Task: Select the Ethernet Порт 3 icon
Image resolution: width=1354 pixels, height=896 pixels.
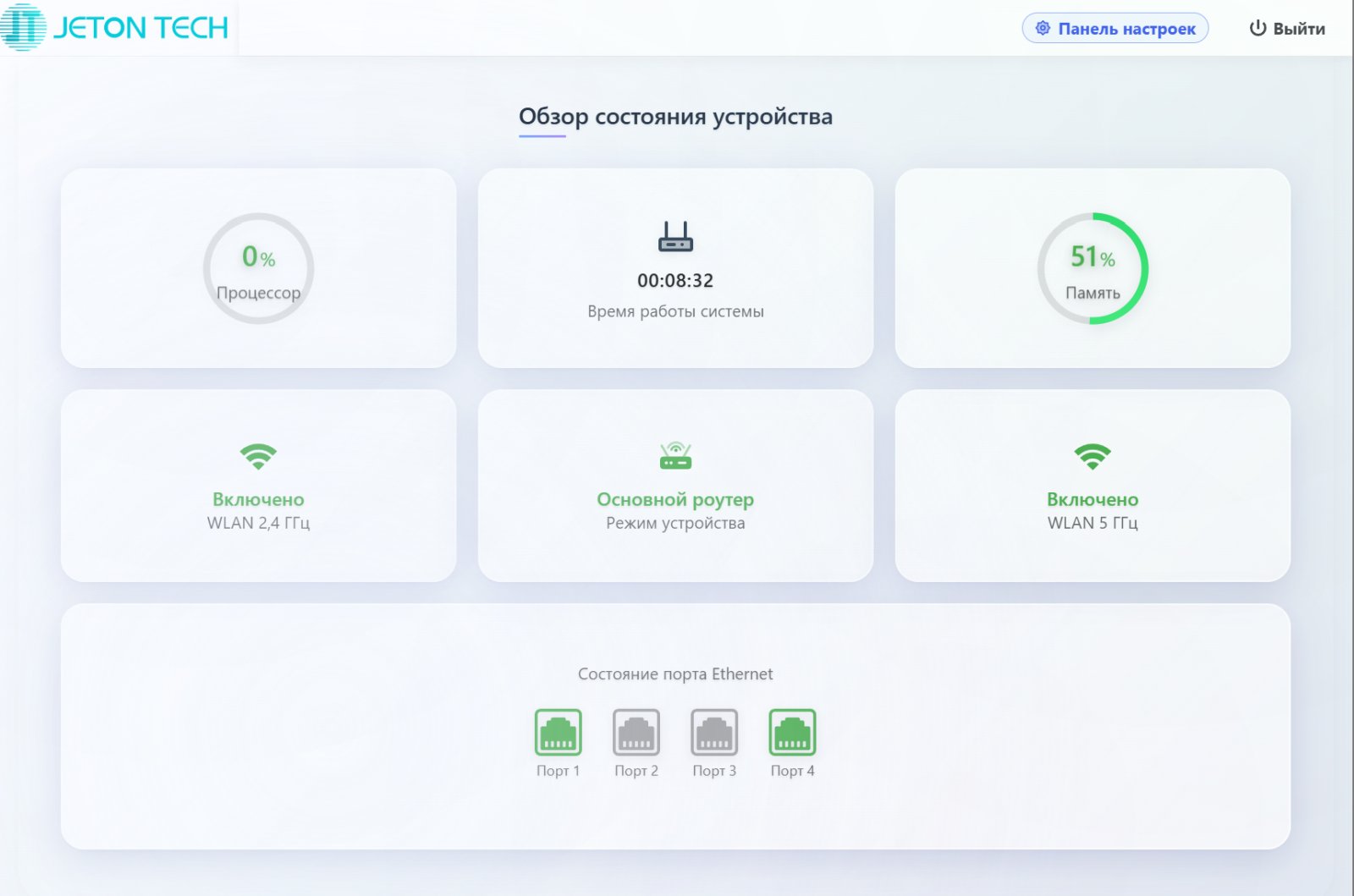Action: (x=714, y=732)
